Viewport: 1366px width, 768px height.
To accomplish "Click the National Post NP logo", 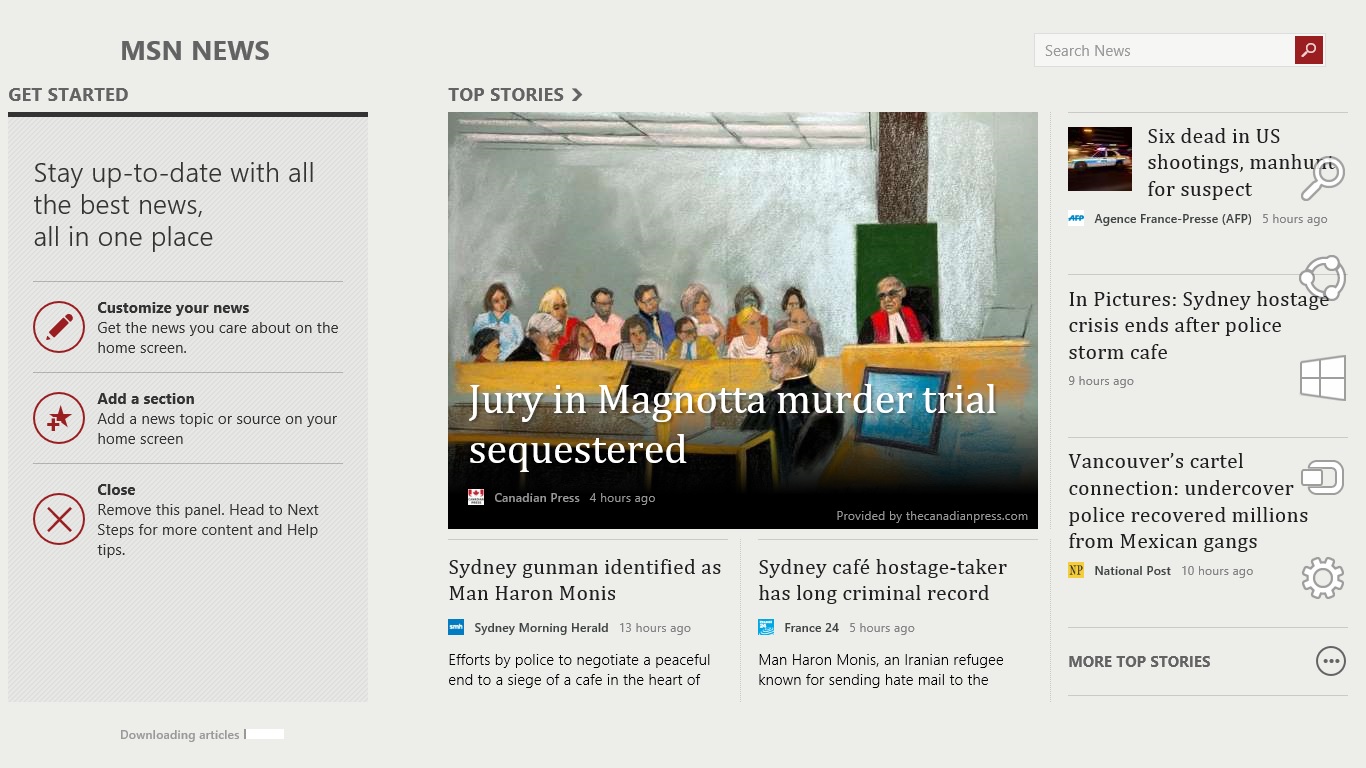I will (x=1076, y=570).
